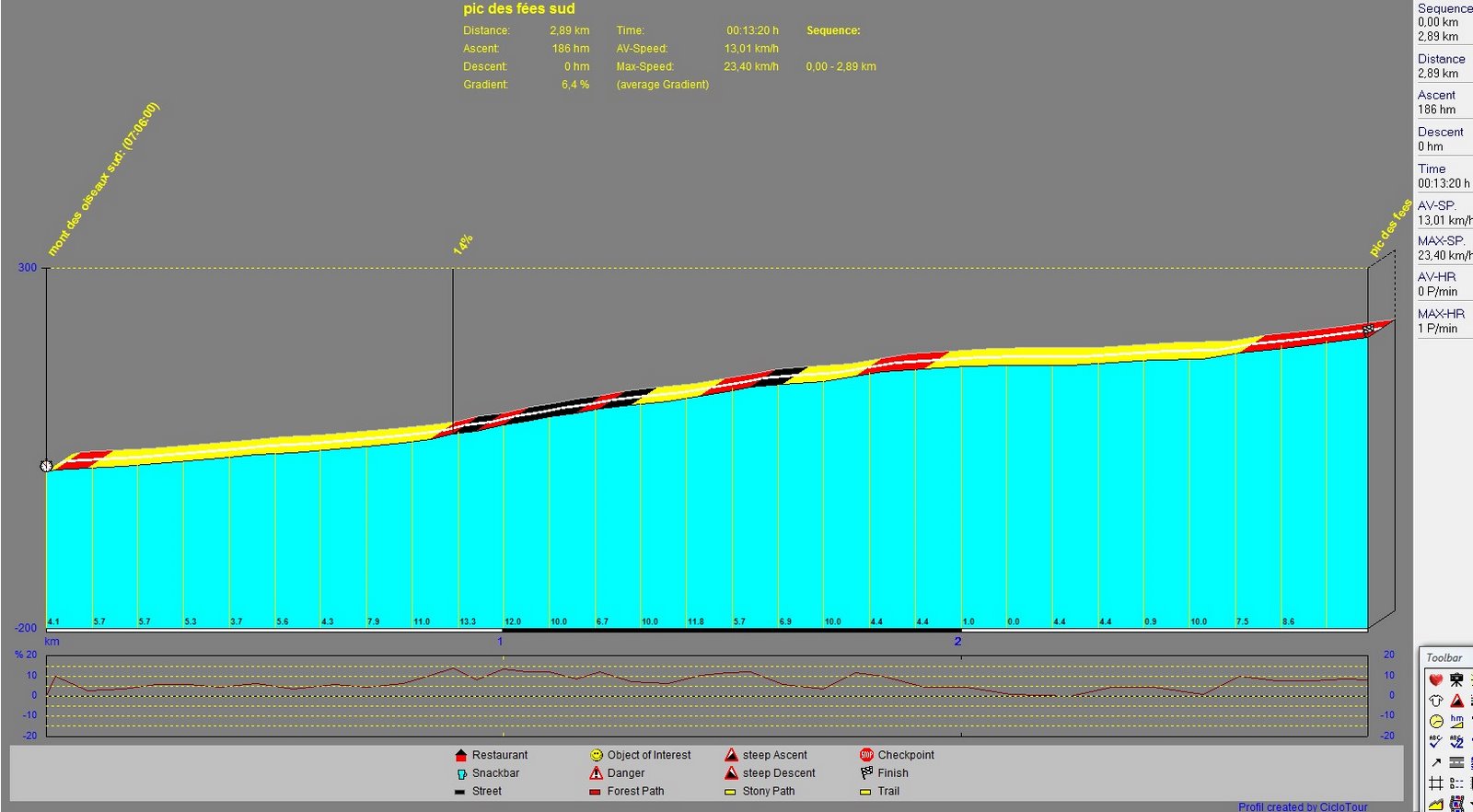This screenshot has width=1473, height=812.
Task: Click the Danger warning triangle legend icon
Action: point(596,773)
